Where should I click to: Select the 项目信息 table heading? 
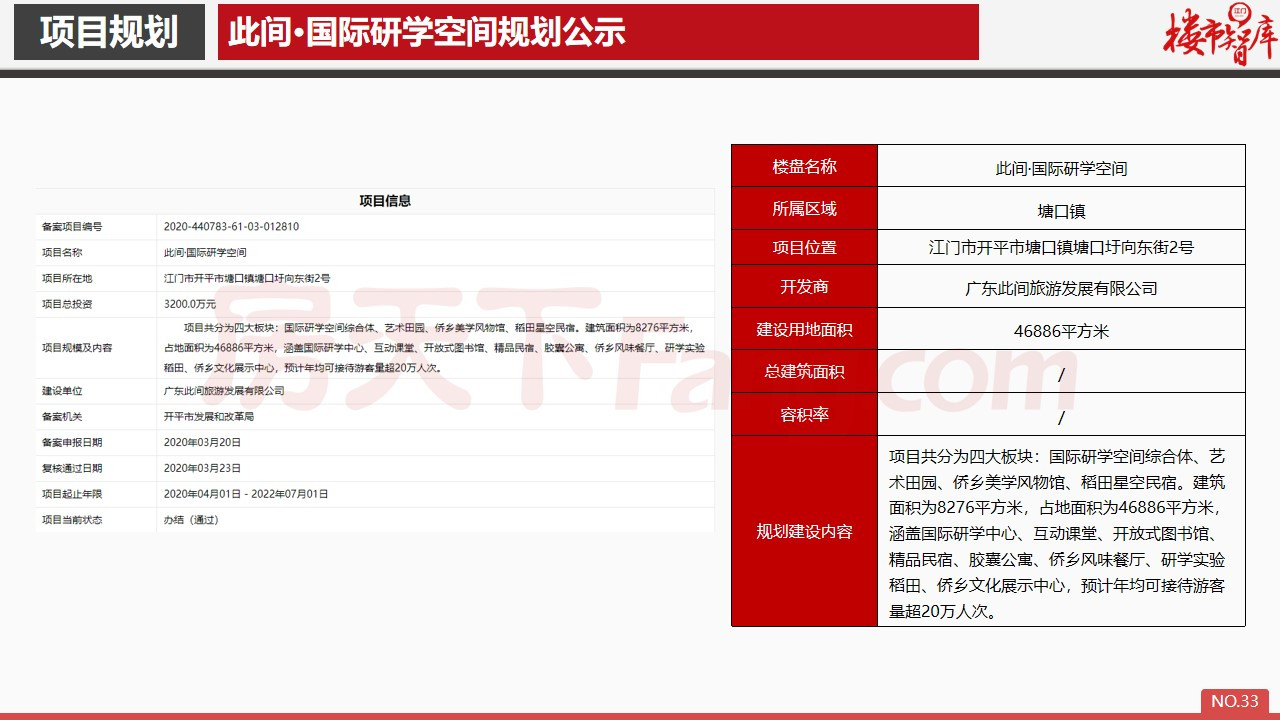pos(385,201)
